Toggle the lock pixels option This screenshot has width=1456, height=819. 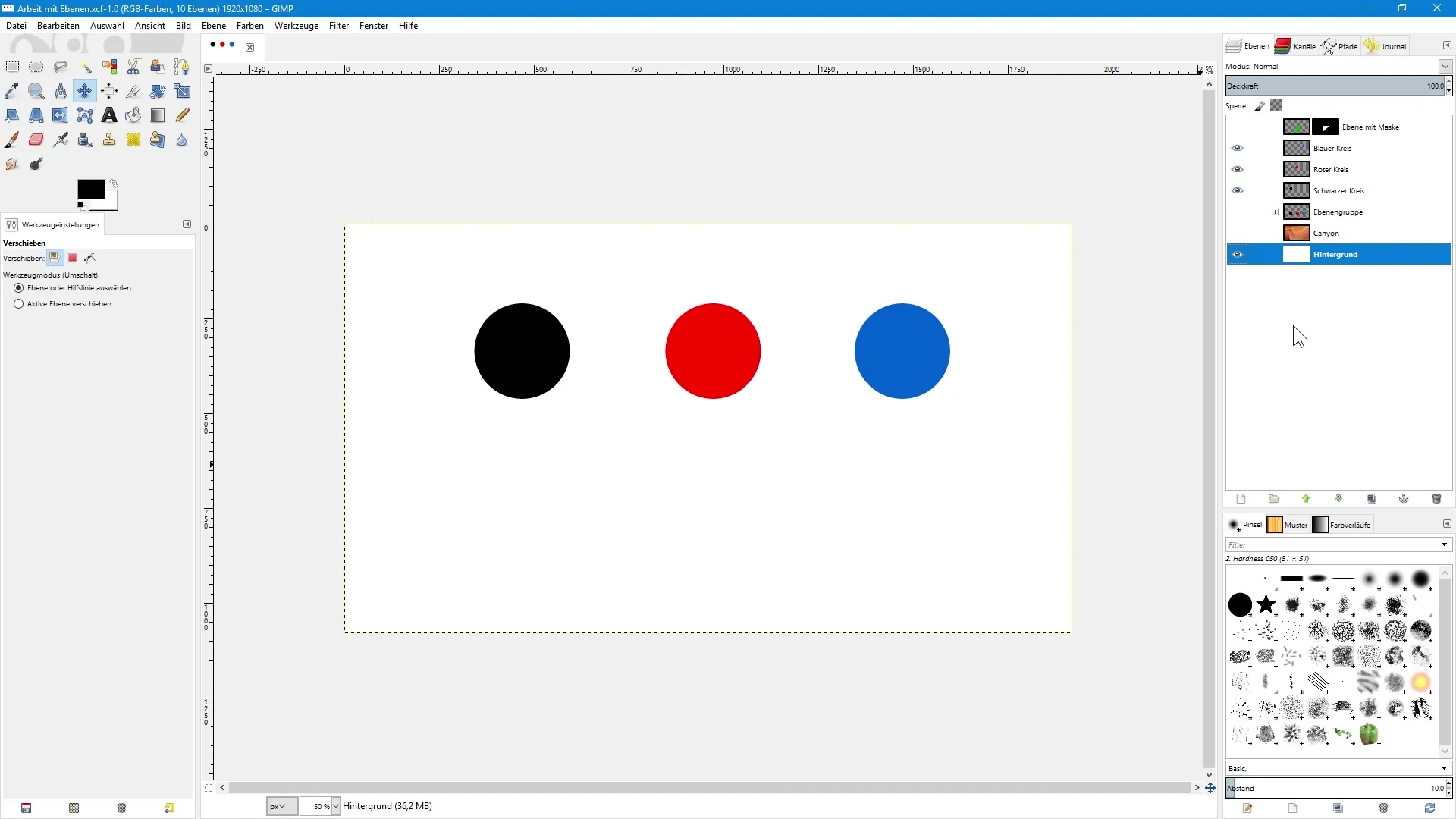click(x=1260, y=106)
